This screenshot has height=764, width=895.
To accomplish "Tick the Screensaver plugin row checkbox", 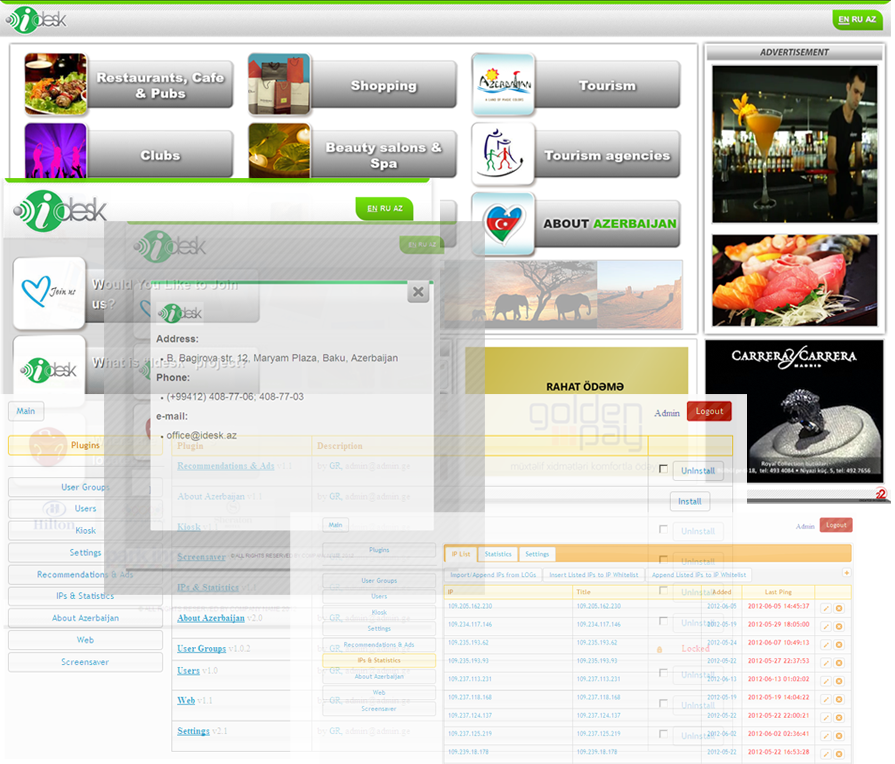I will click(663, 560).
